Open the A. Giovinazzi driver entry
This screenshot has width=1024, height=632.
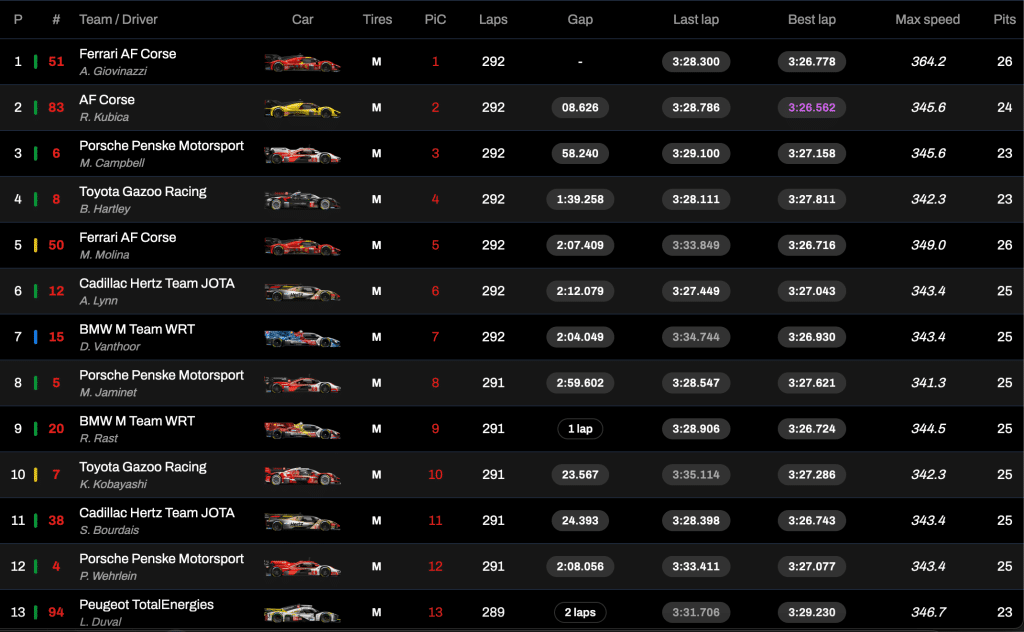pyautogui.click(x=113, y=71)
